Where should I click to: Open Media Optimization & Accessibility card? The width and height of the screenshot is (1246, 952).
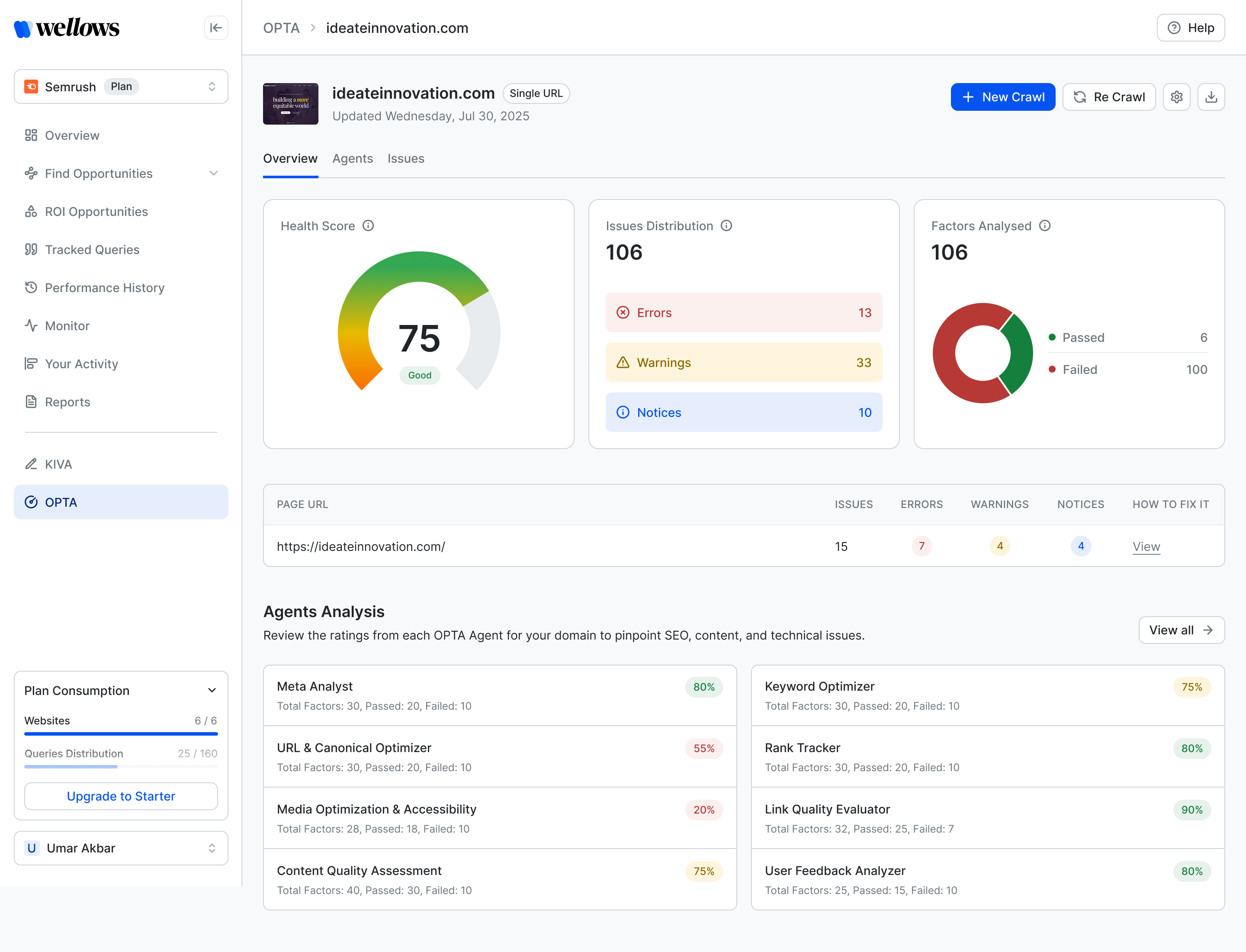[x=500, y=818]
